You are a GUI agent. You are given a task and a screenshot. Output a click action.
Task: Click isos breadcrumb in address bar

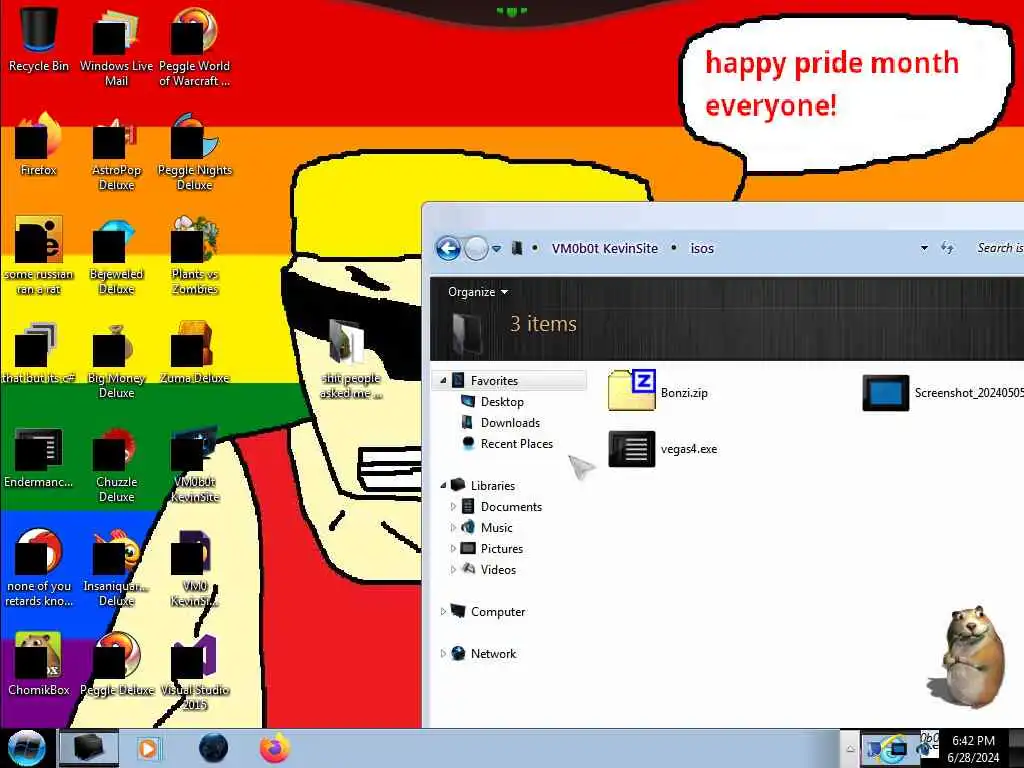coord(702,248)
